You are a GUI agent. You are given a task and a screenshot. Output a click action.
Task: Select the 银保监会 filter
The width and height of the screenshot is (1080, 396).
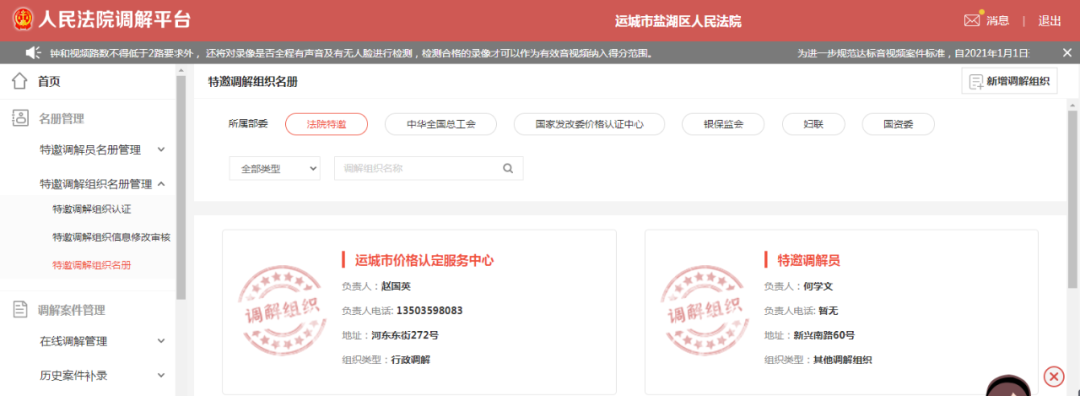(x=724, y=125)
